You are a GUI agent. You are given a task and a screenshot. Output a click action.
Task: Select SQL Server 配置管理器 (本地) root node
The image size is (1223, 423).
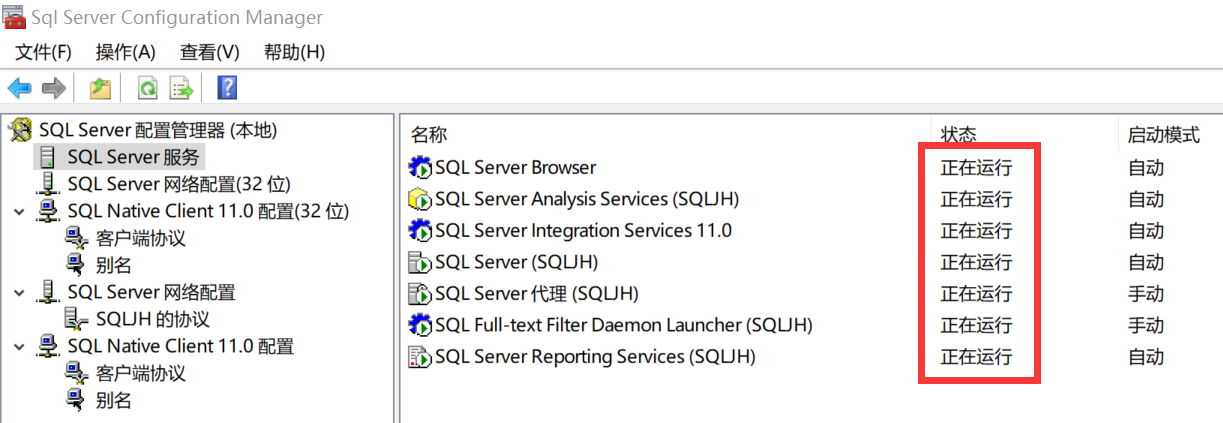coord(157,130)
